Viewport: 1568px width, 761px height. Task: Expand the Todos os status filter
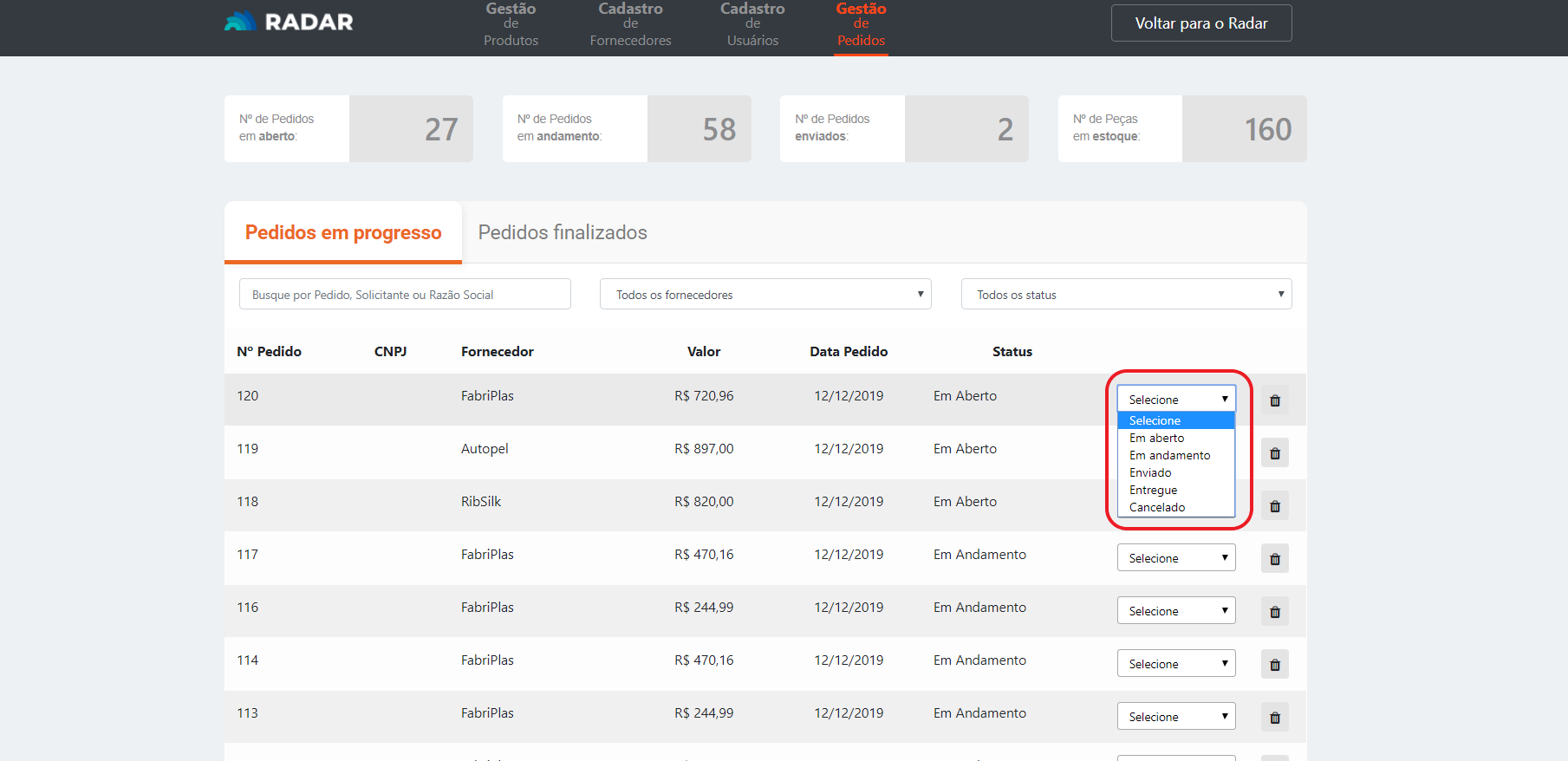(1125, 295)
